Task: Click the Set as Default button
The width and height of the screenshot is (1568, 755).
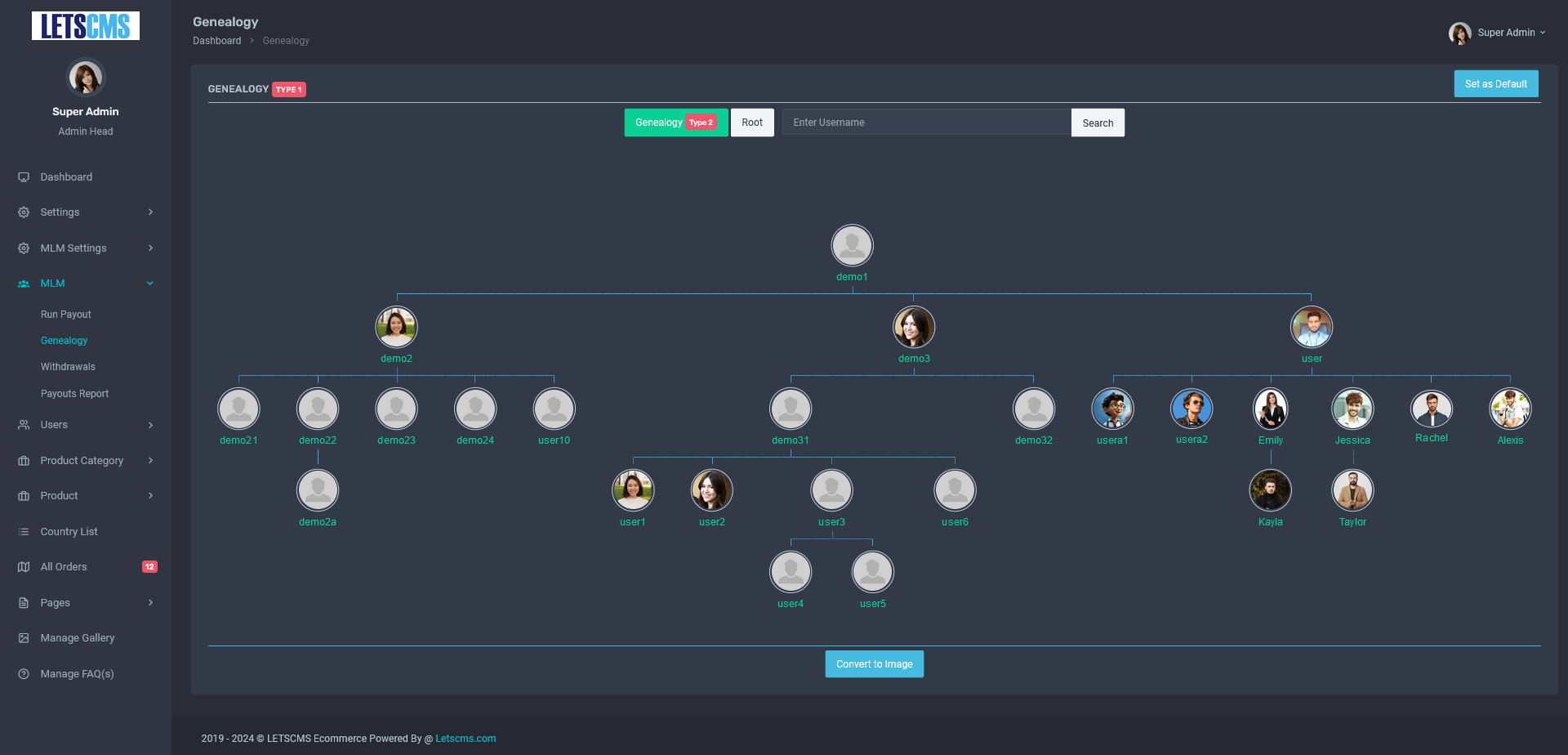Action: (x=1496, y=83)
